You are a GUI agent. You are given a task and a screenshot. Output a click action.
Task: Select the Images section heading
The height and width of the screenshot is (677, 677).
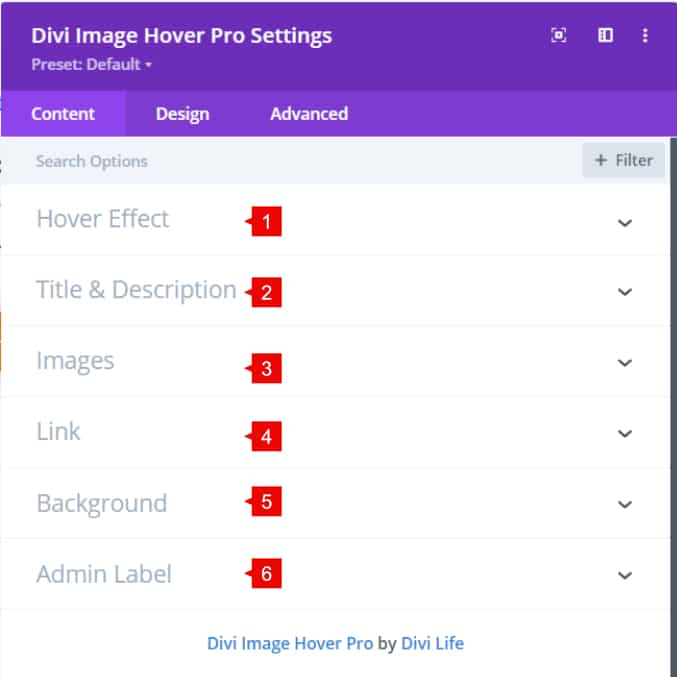tap(75, 361)
